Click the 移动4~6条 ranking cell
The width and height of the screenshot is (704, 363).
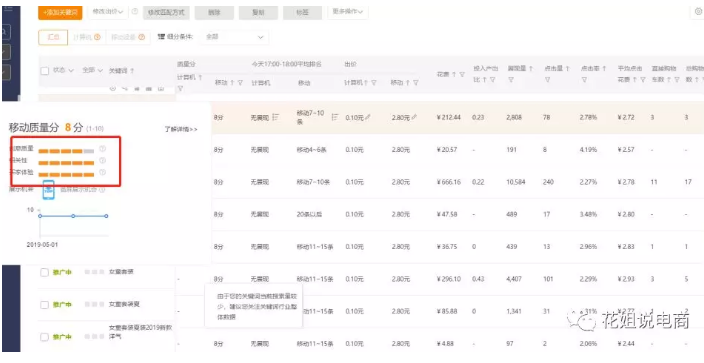(x=313, y=150)
